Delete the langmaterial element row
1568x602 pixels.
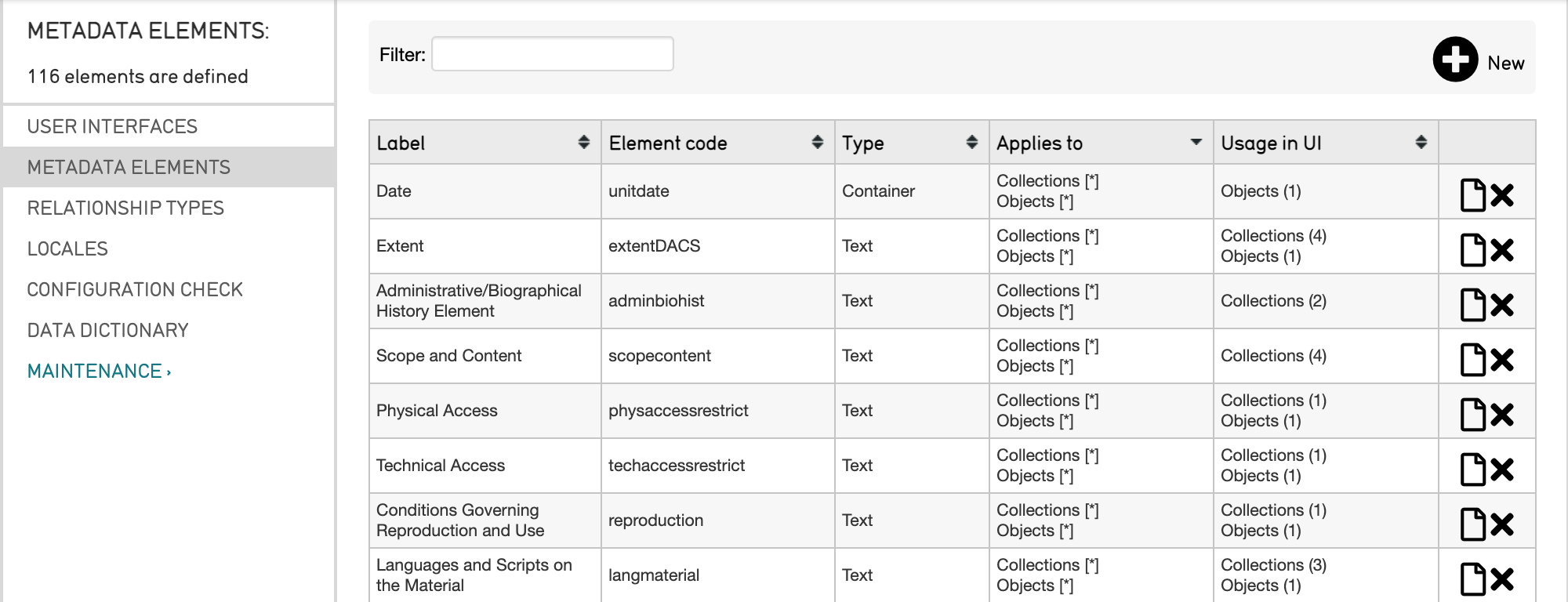1502,579
